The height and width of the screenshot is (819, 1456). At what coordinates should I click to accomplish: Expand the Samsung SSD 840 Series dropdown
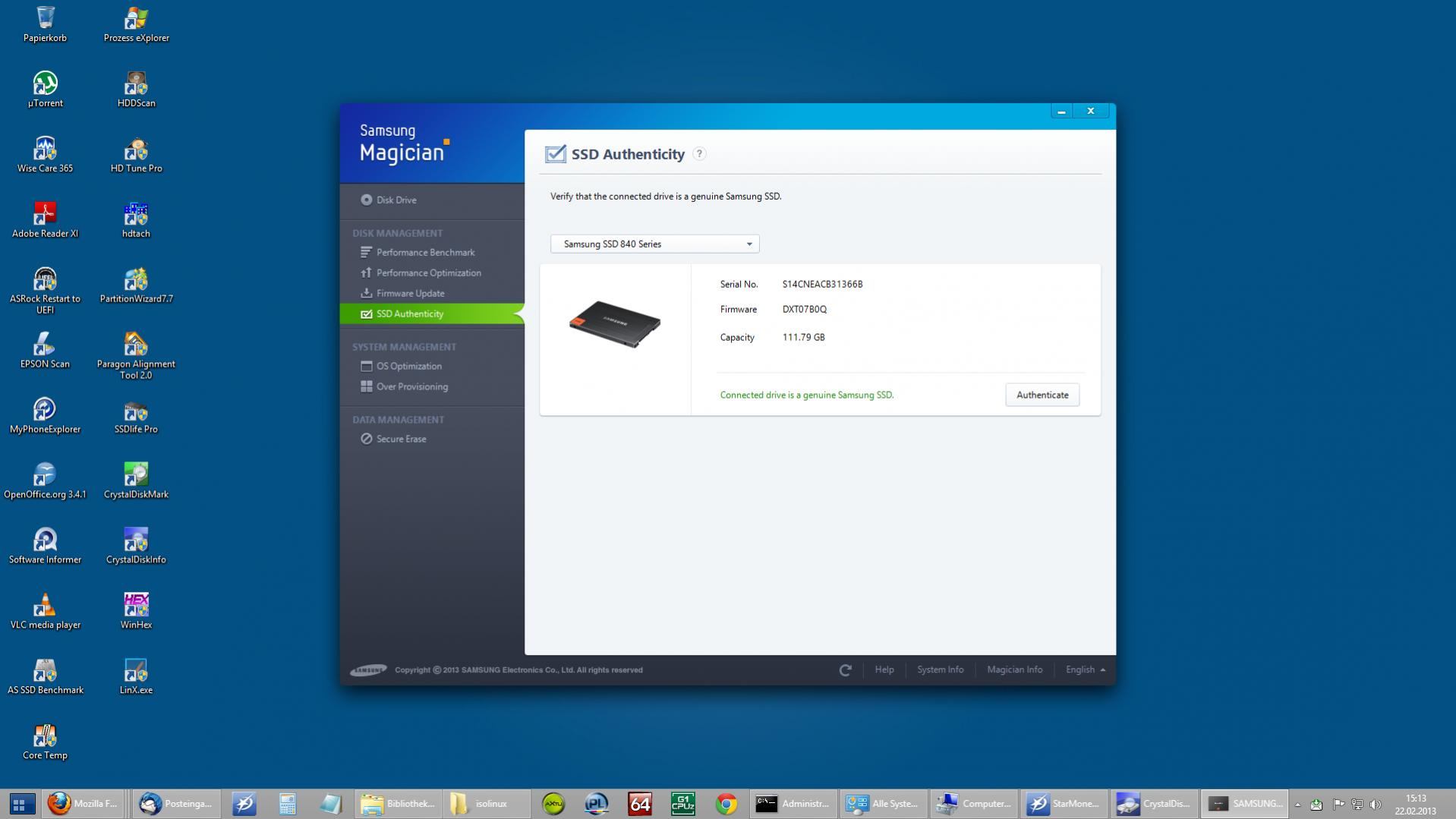pyautogui.click(x=654, y=244)
